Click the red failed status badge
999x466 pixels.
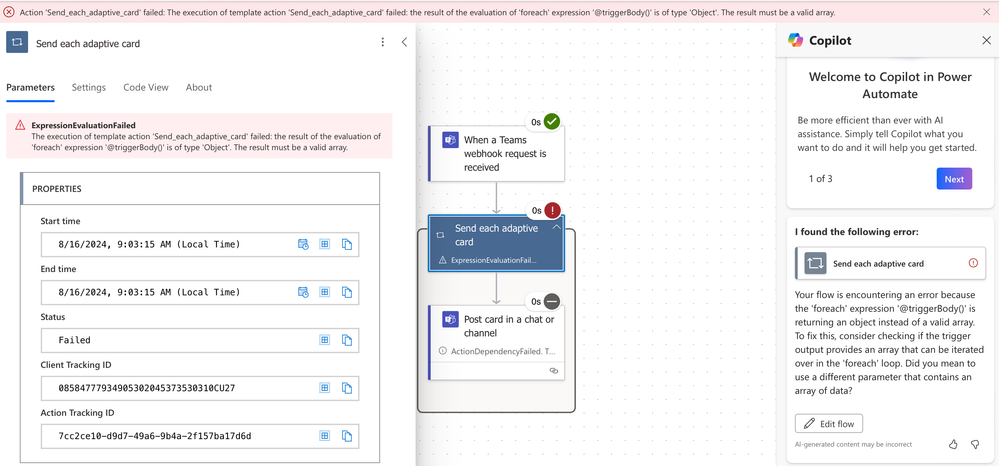click(552, 210)
